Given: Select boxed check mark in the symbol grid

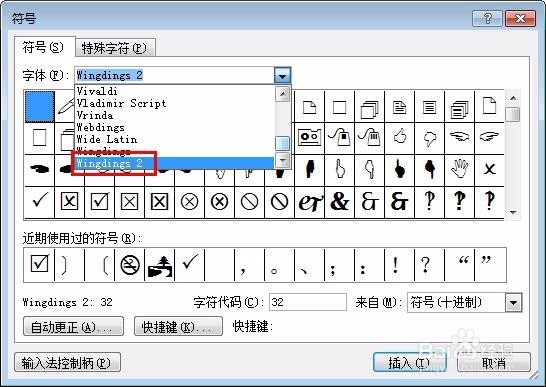Looking at the screenshot, I should 99,202.
